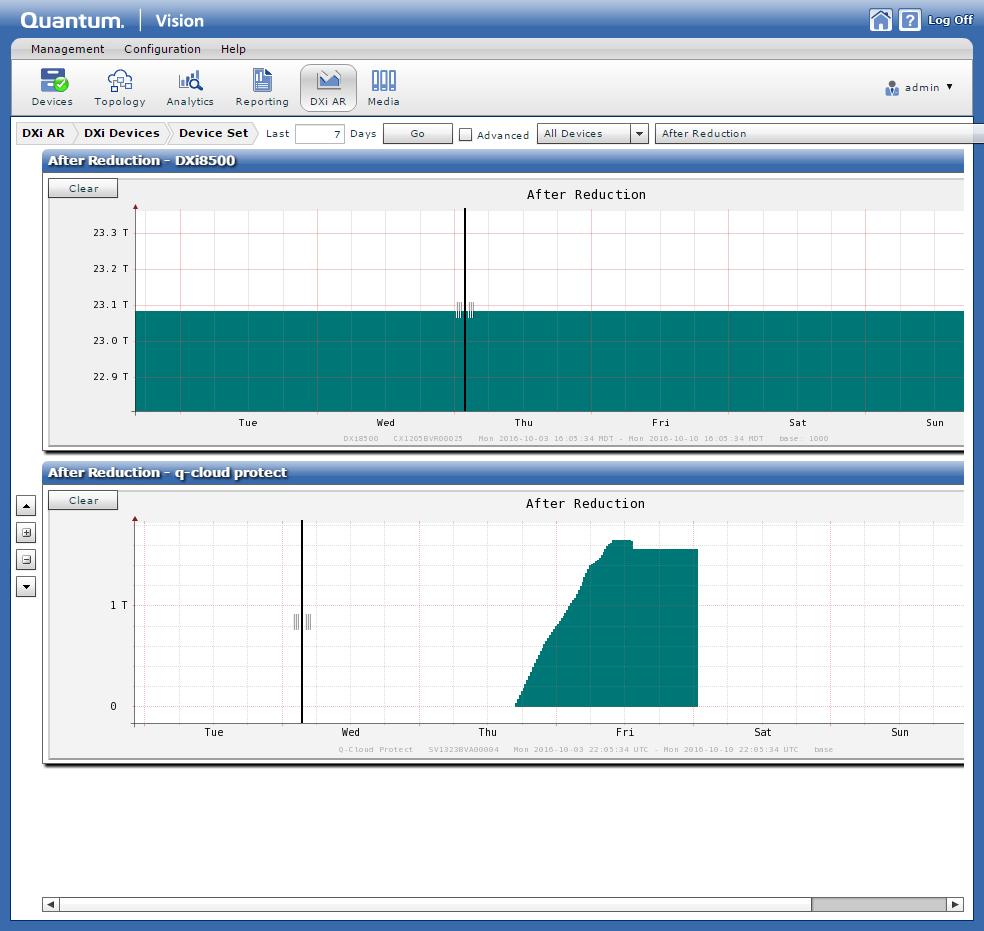Click Clear in q-cloud protect graph
Screen dimensions: 984x931
pos(83,500)
